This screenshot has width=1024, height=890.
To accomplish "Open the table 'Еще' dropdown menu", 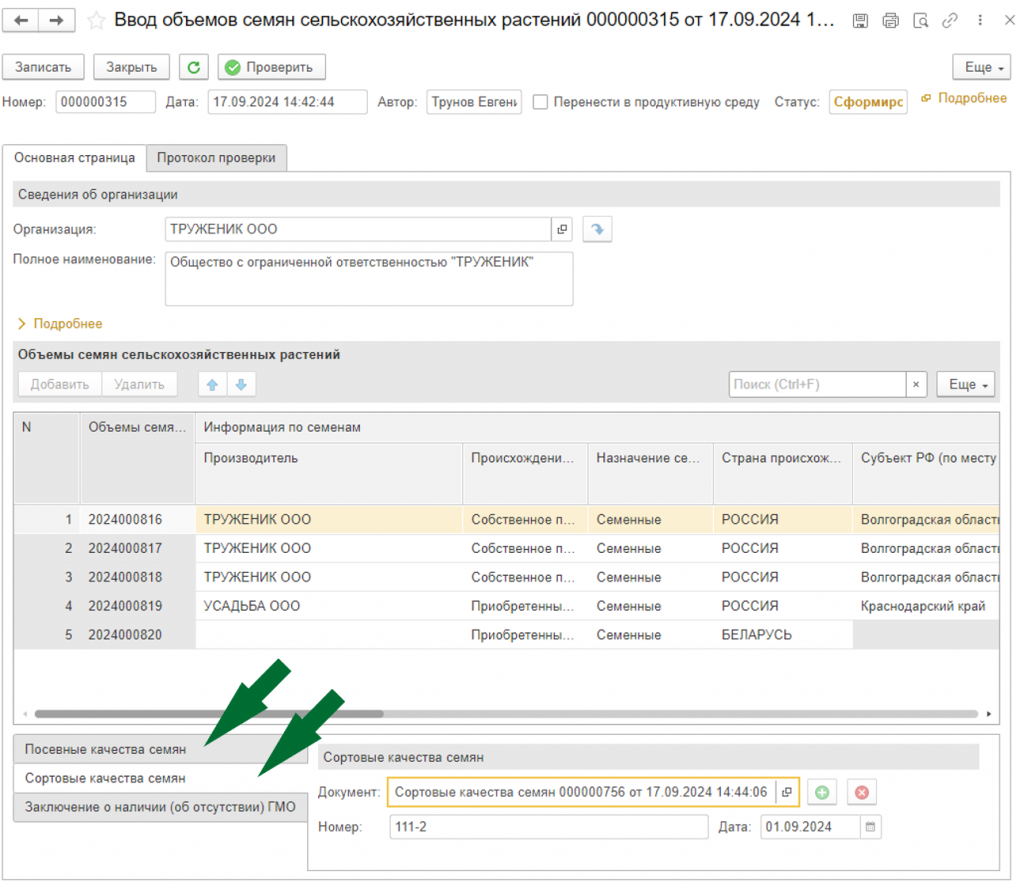I will tap(966, 385).
